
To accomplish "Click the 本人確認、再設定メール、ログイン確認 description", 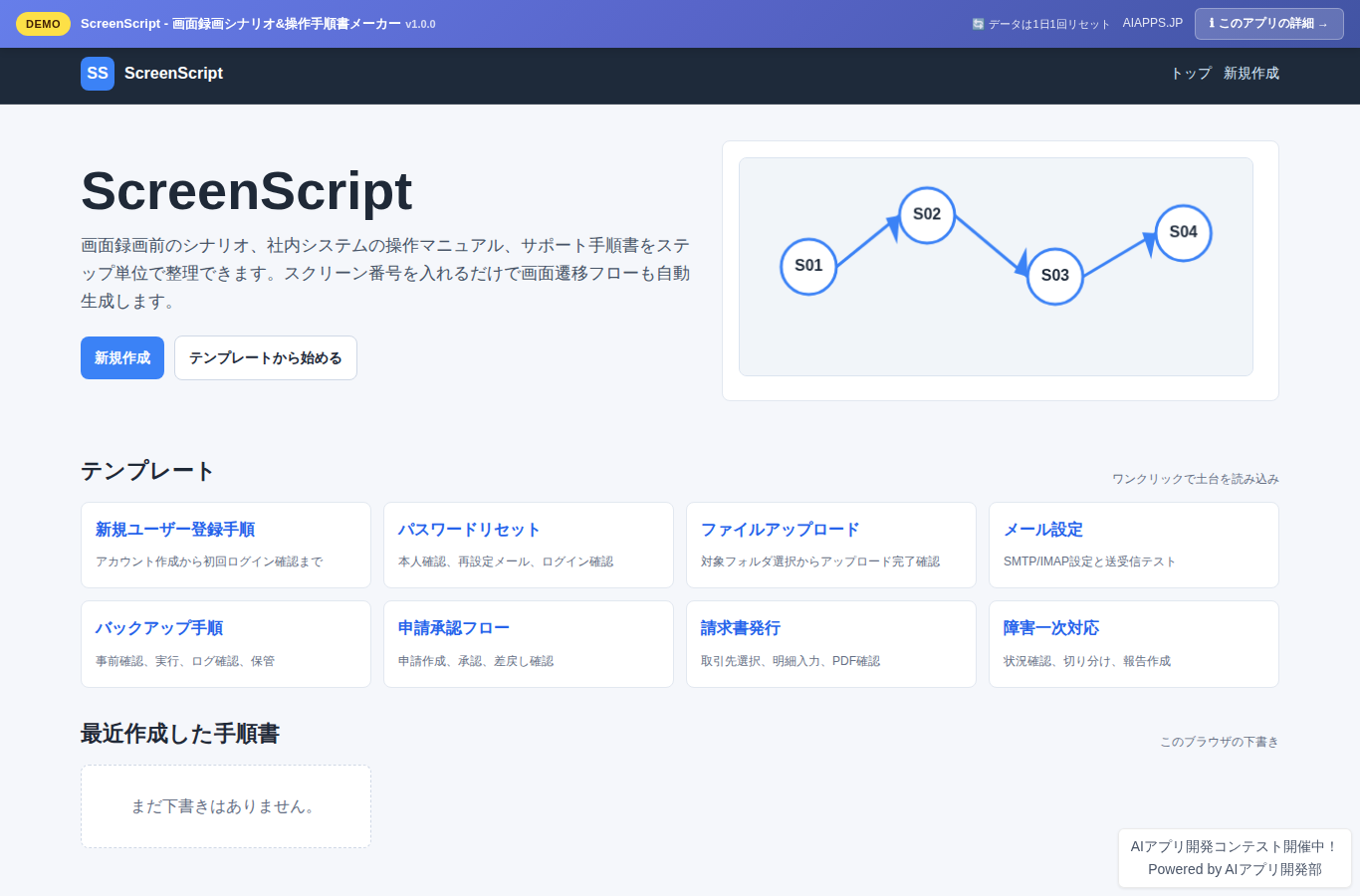I will [x=506, y=561].
